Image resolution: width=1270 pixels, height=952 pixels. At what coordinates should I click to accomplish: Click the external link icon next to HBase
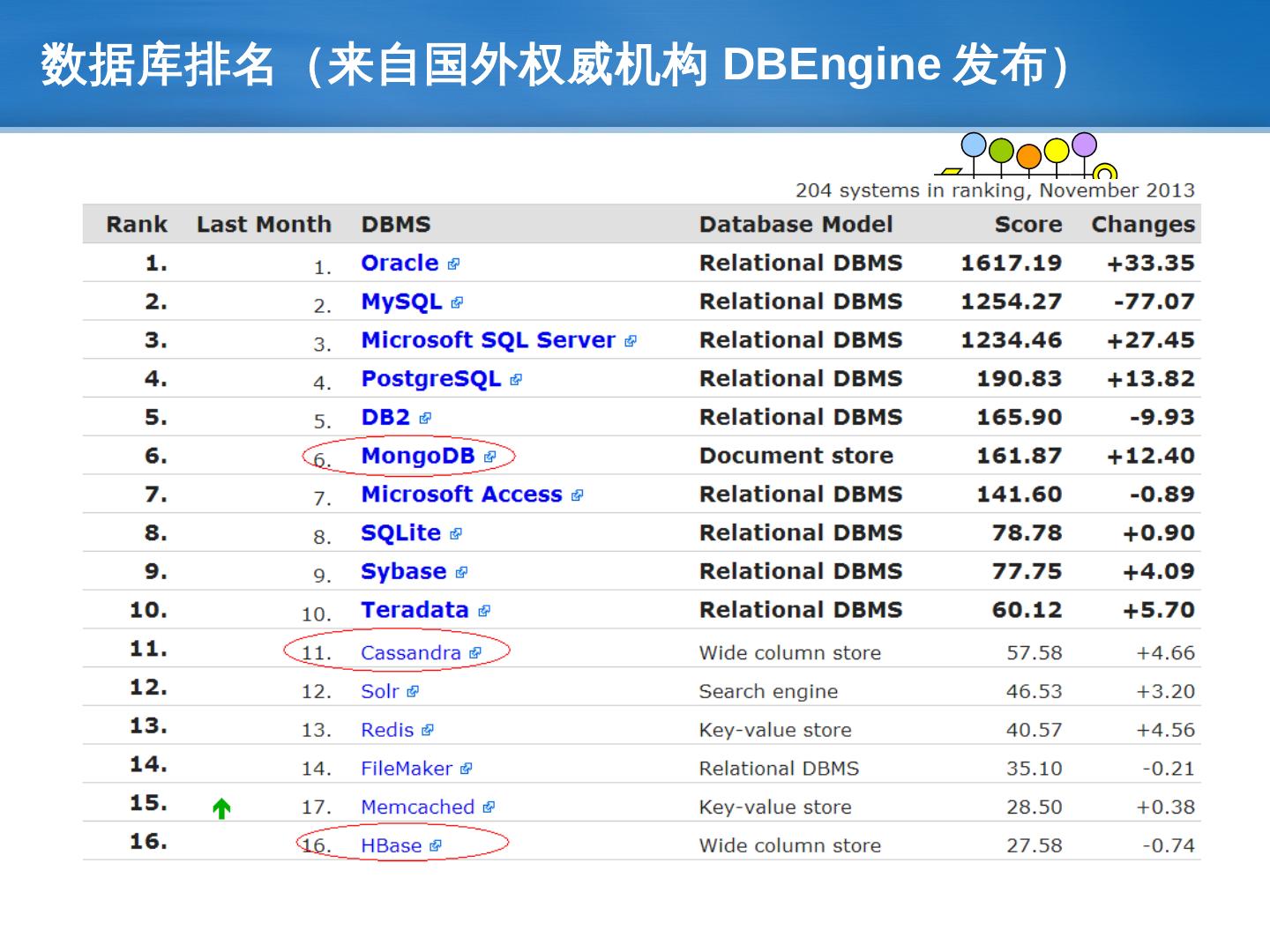coord(435,846)
